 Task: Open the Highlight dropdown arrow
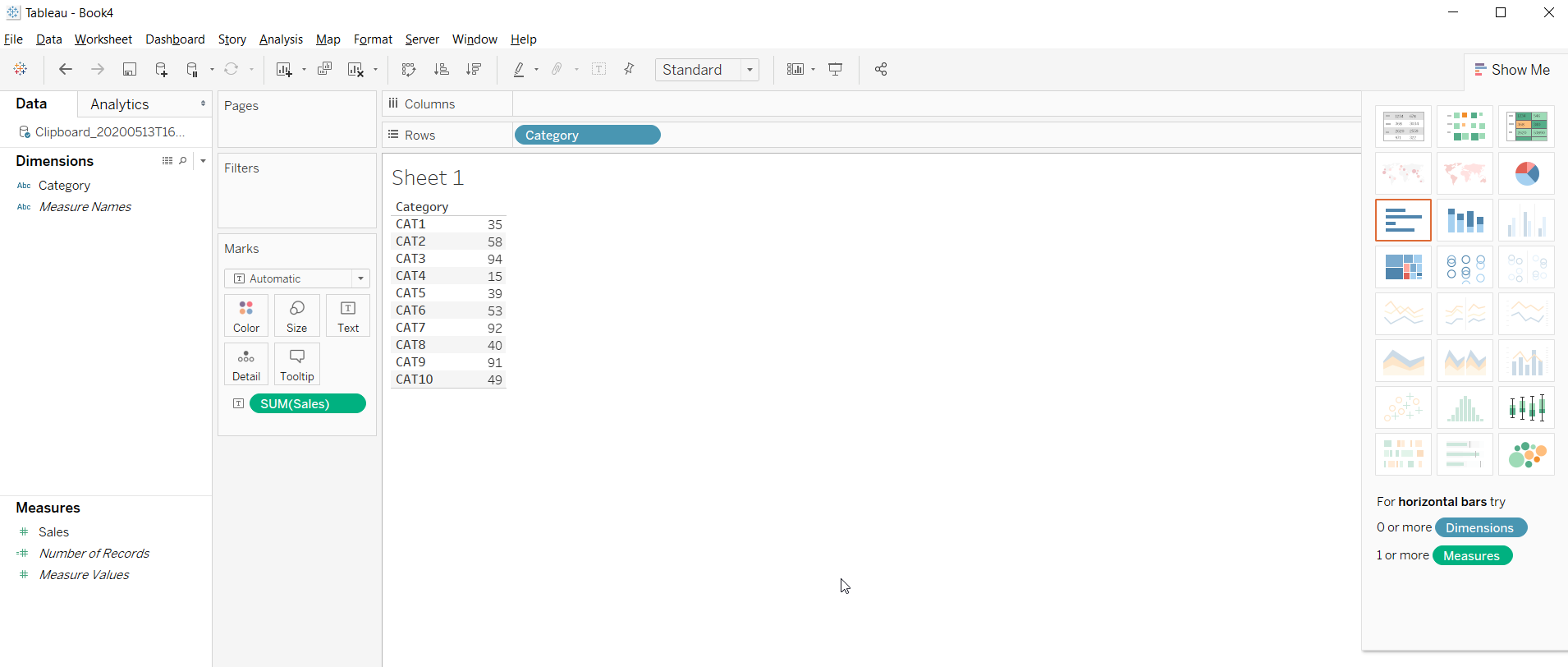pyautogui.click(x=537, y=70)
